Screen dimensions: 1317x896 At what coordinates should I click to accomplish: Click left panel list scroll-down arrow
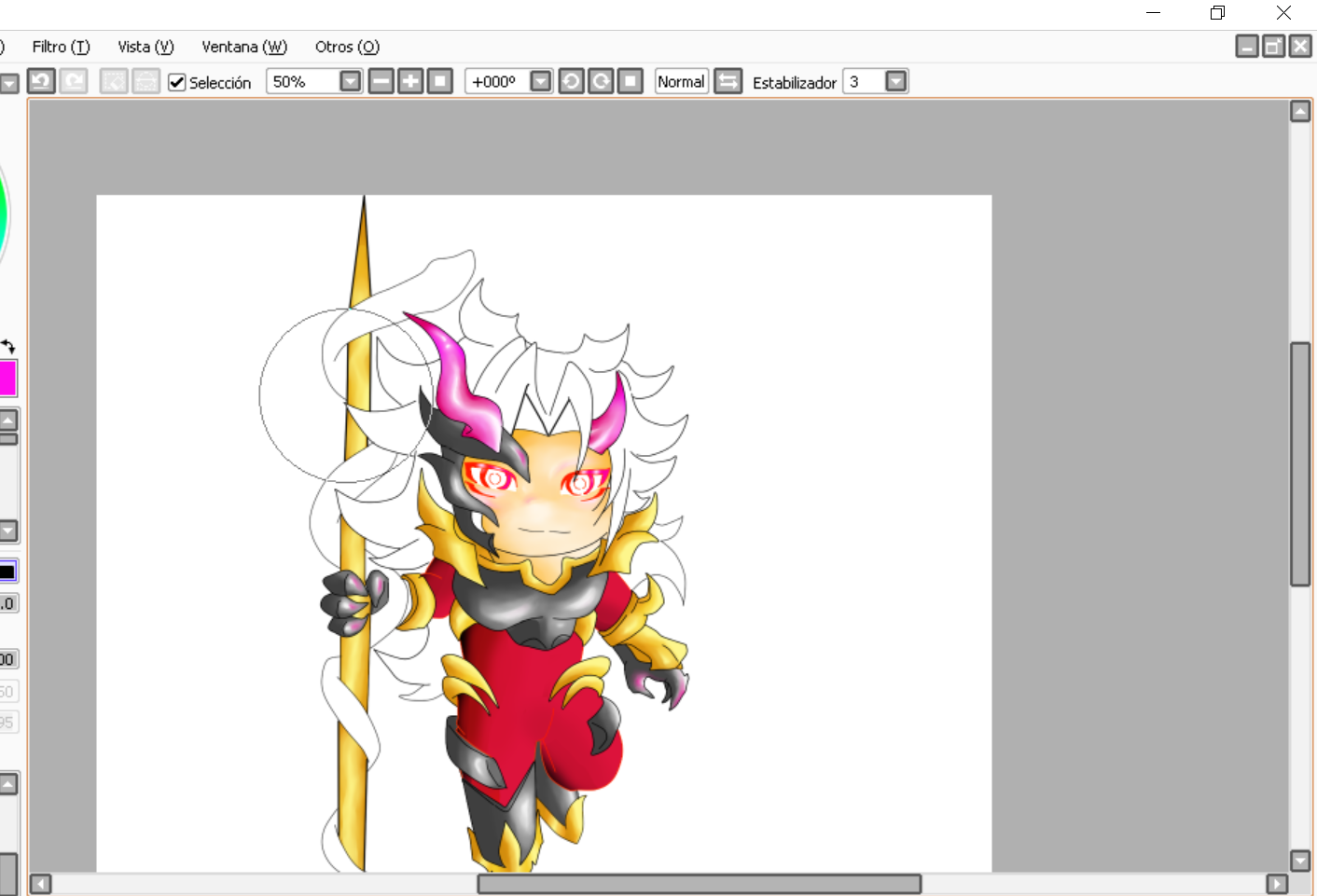tap(8, 531)
